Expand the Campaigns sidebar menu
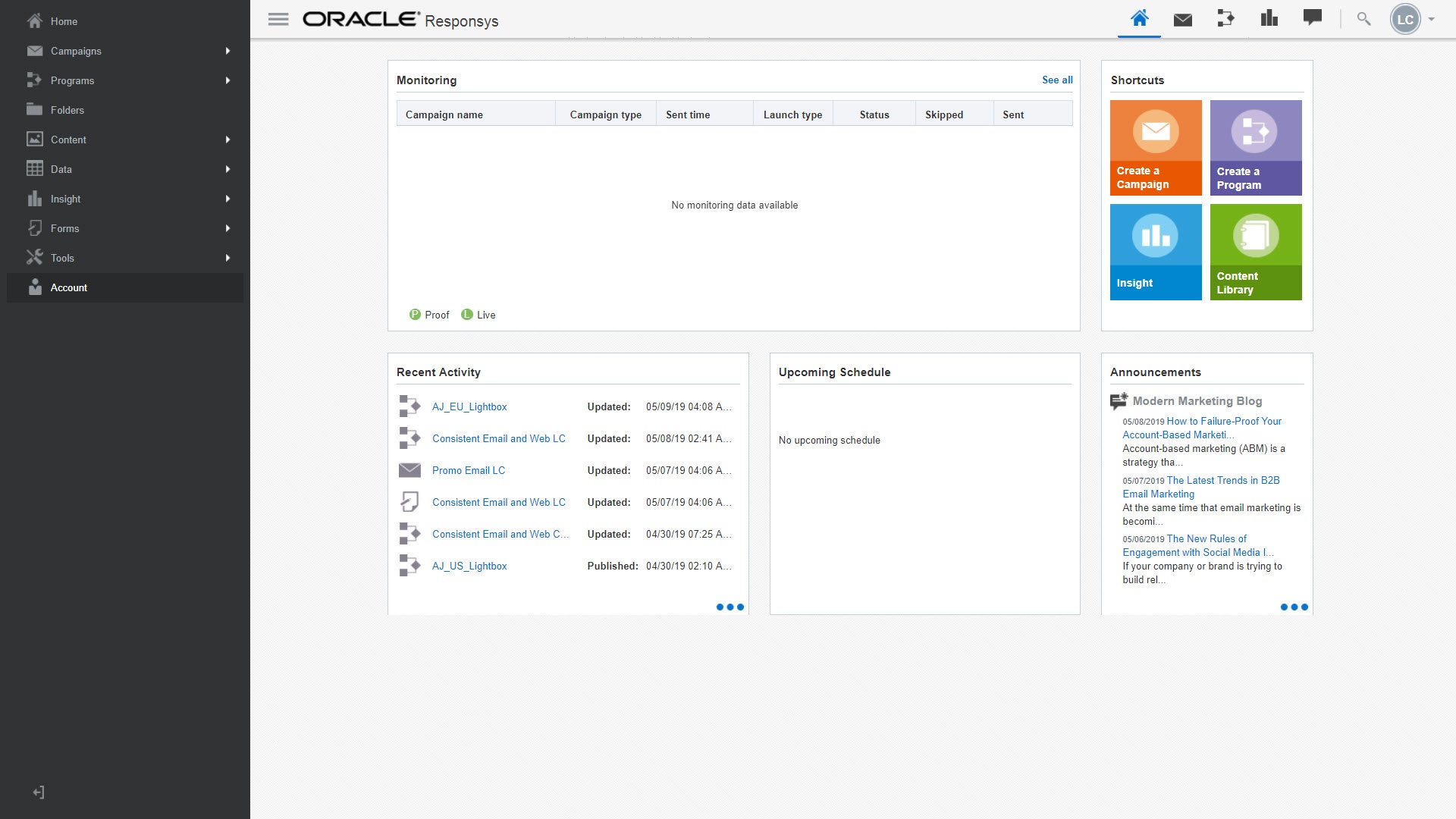 [x=76, y=51]
